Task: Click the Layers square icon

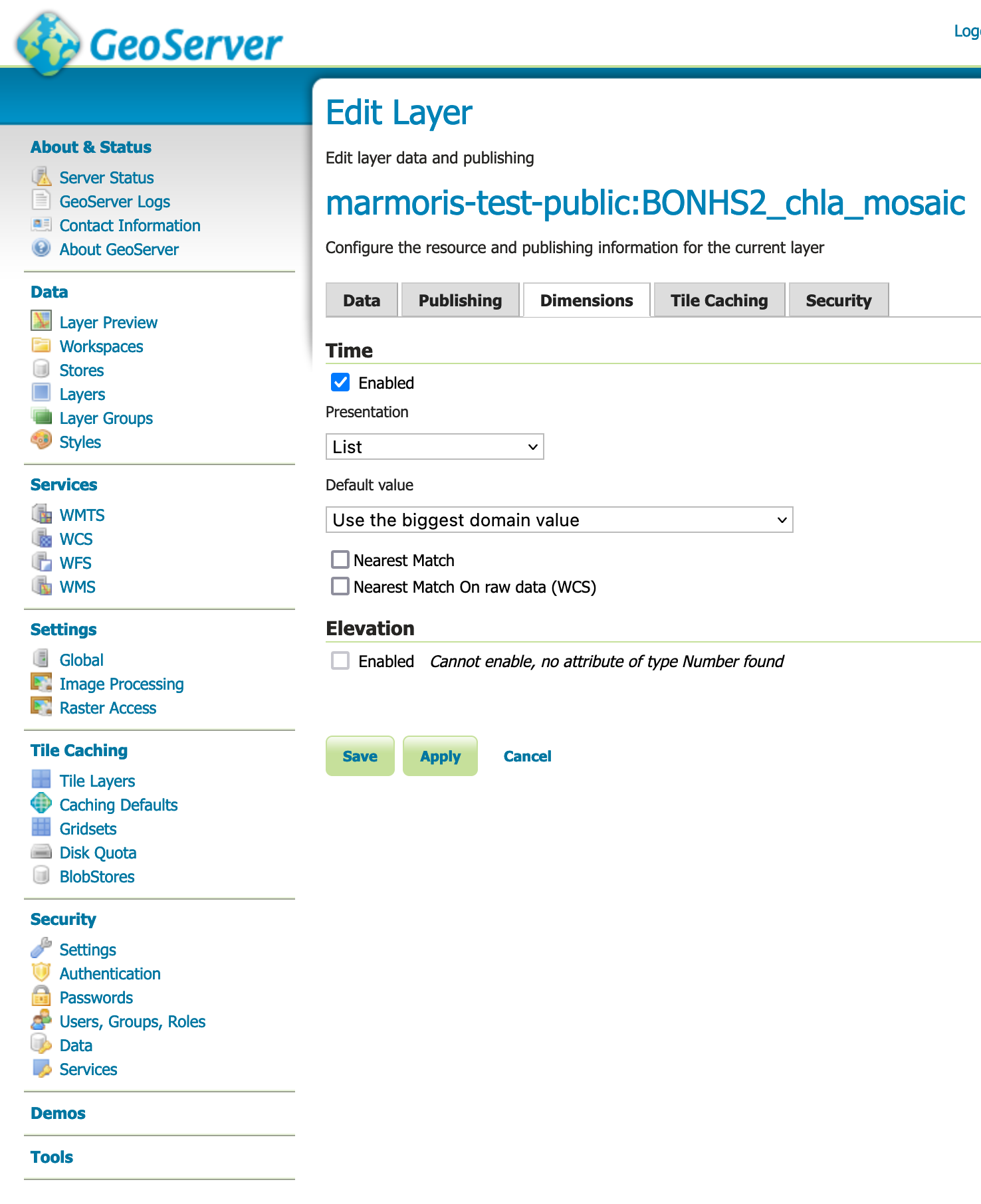Action: pyautogui.click(x=41, y=393)
